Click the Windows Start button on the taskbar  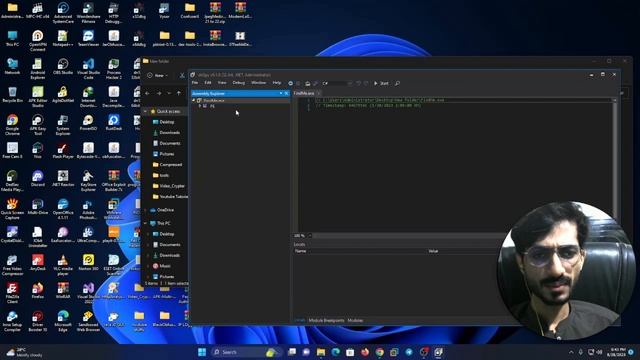coord(202,352)
